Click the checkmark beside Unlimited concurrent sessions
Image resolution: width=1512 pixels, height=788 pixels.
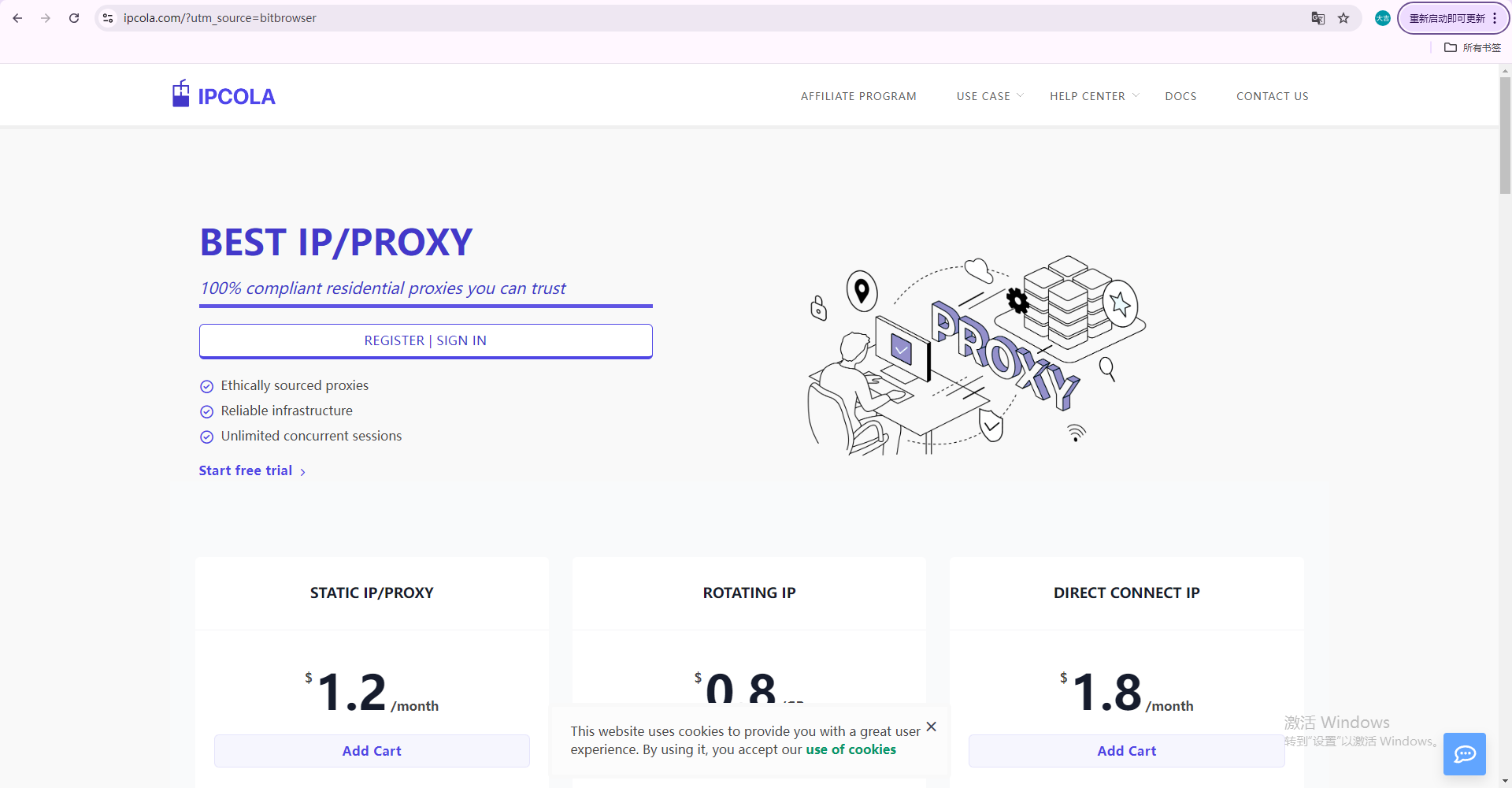click(x=206, y=437)
